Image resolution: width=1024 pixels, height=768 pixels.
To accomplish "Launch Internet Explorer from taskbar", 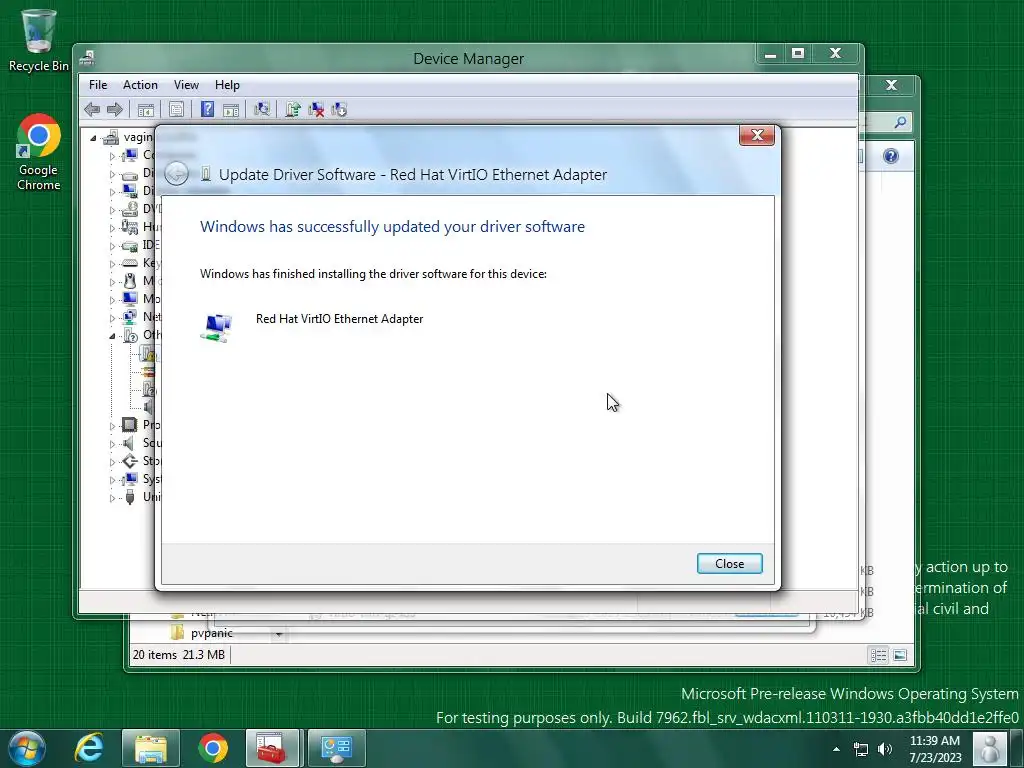I will click(x=89, y=748).
